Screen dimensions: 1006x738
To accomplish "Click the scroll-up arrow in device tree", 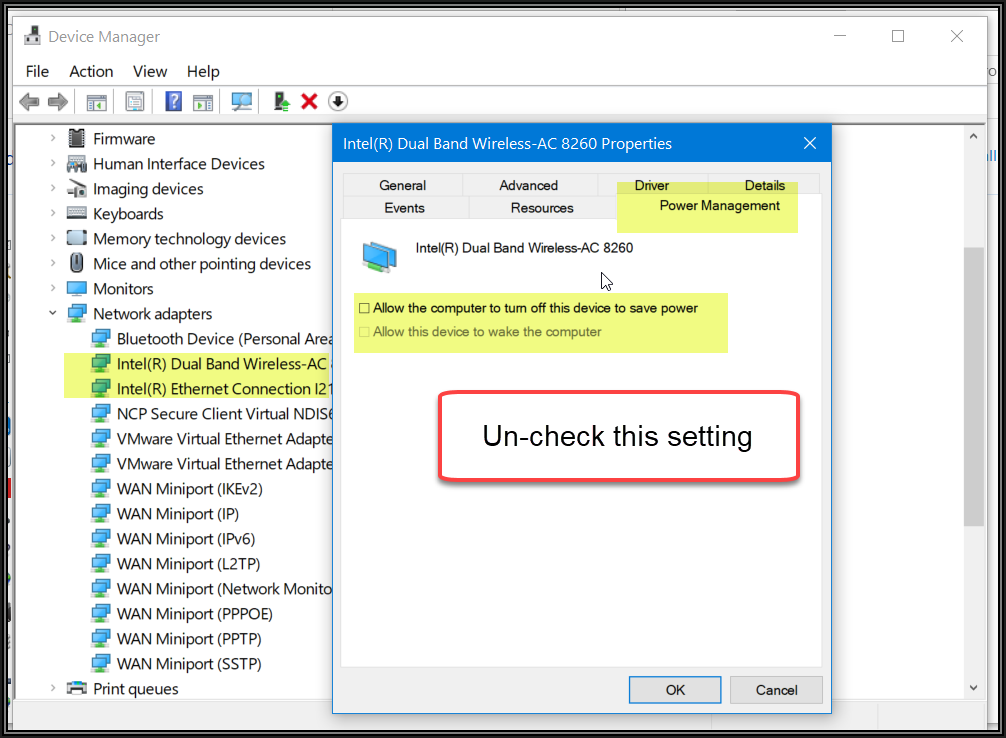I will pyautogui.click(x=973, y=136).
